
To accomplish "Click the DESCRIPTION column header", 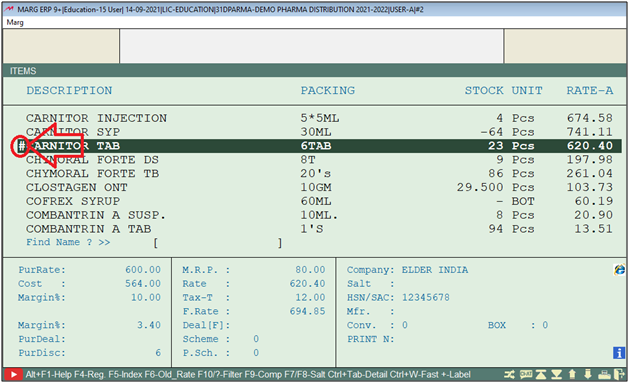I will point(69,90).
